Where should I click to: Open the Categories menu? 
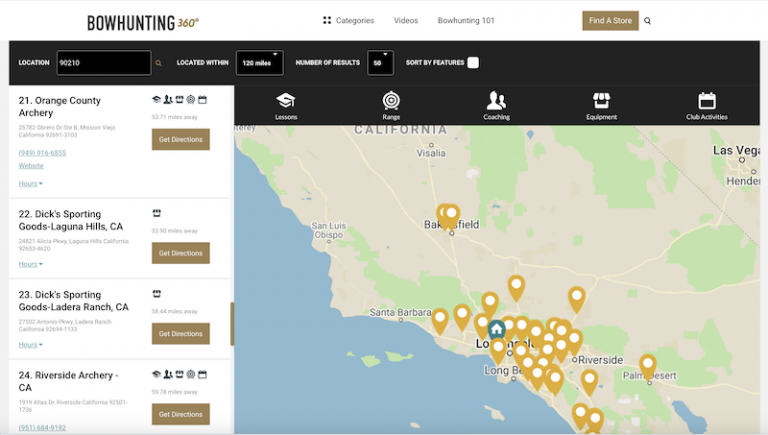348,21
